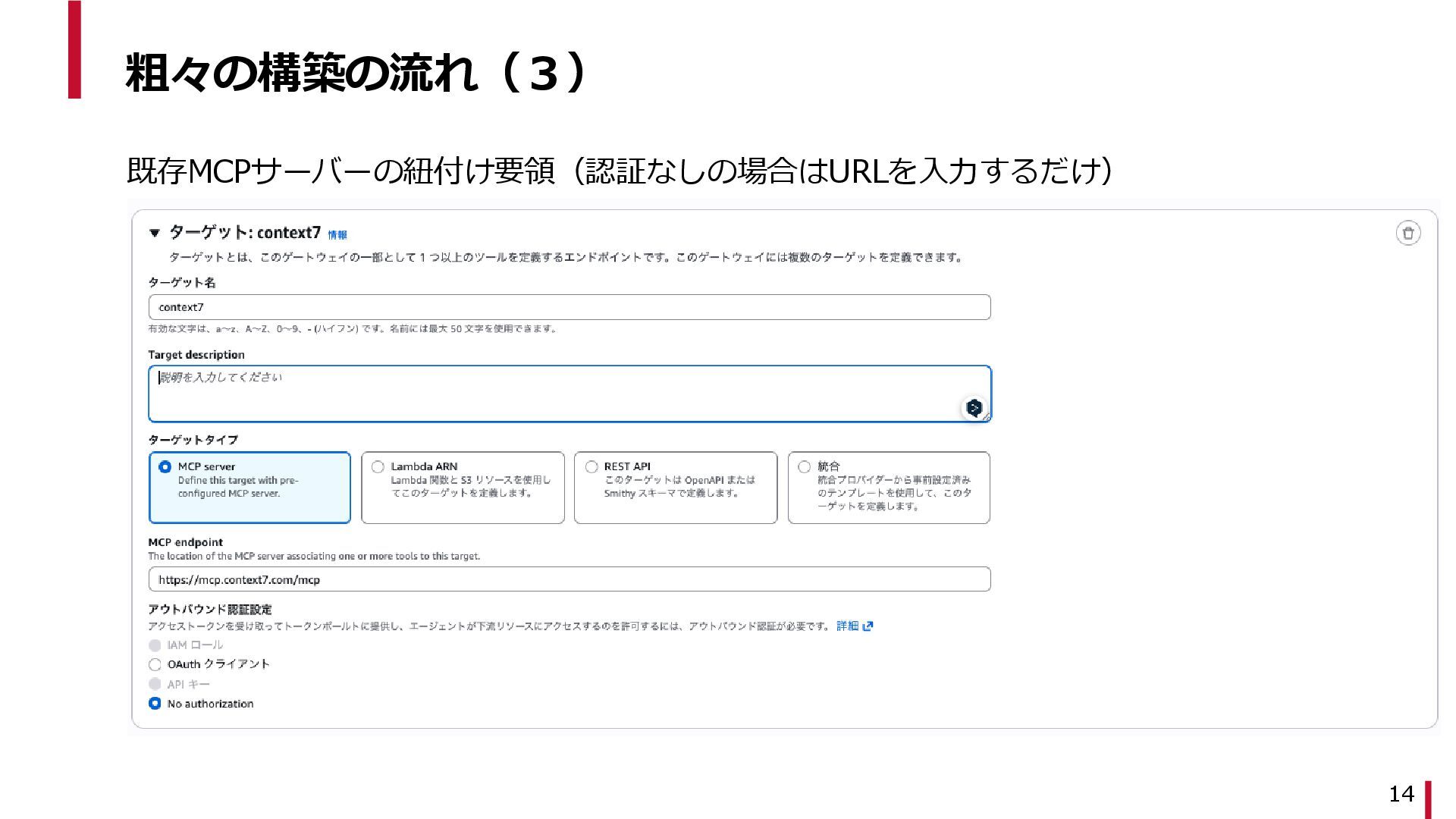1456x819 pixels.
Task: Select Lambda ARN target type
Action: [378, 466]
